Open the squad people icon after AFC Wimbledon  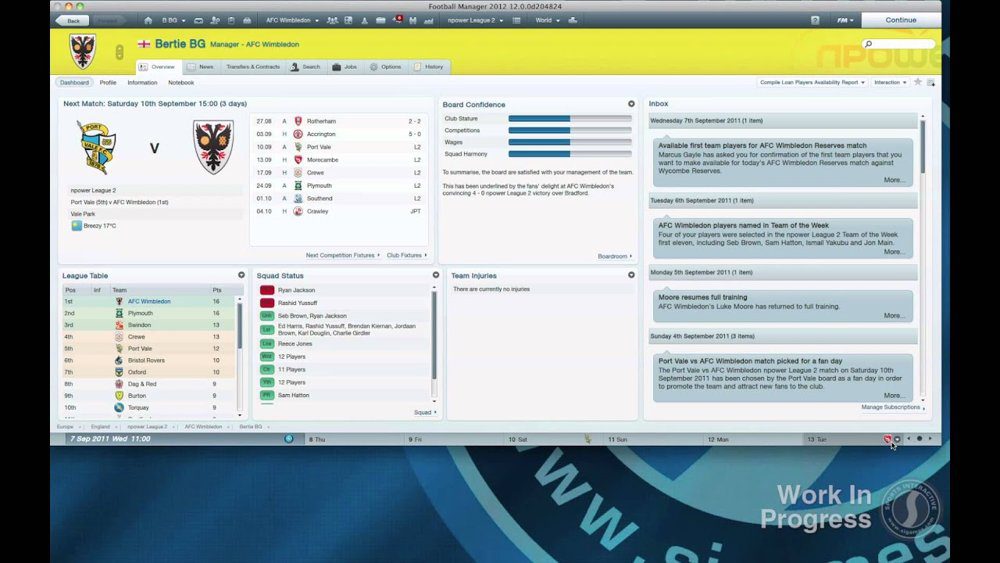[x=332, y=20]
